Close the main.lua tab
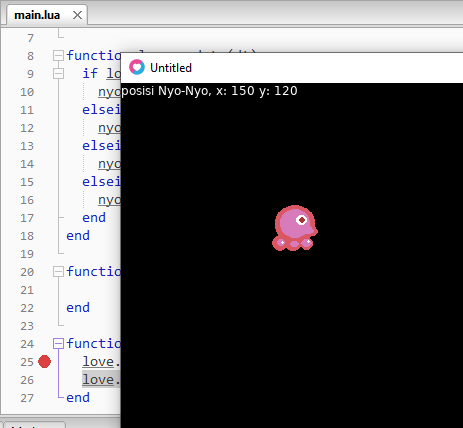 pos(77,15)
